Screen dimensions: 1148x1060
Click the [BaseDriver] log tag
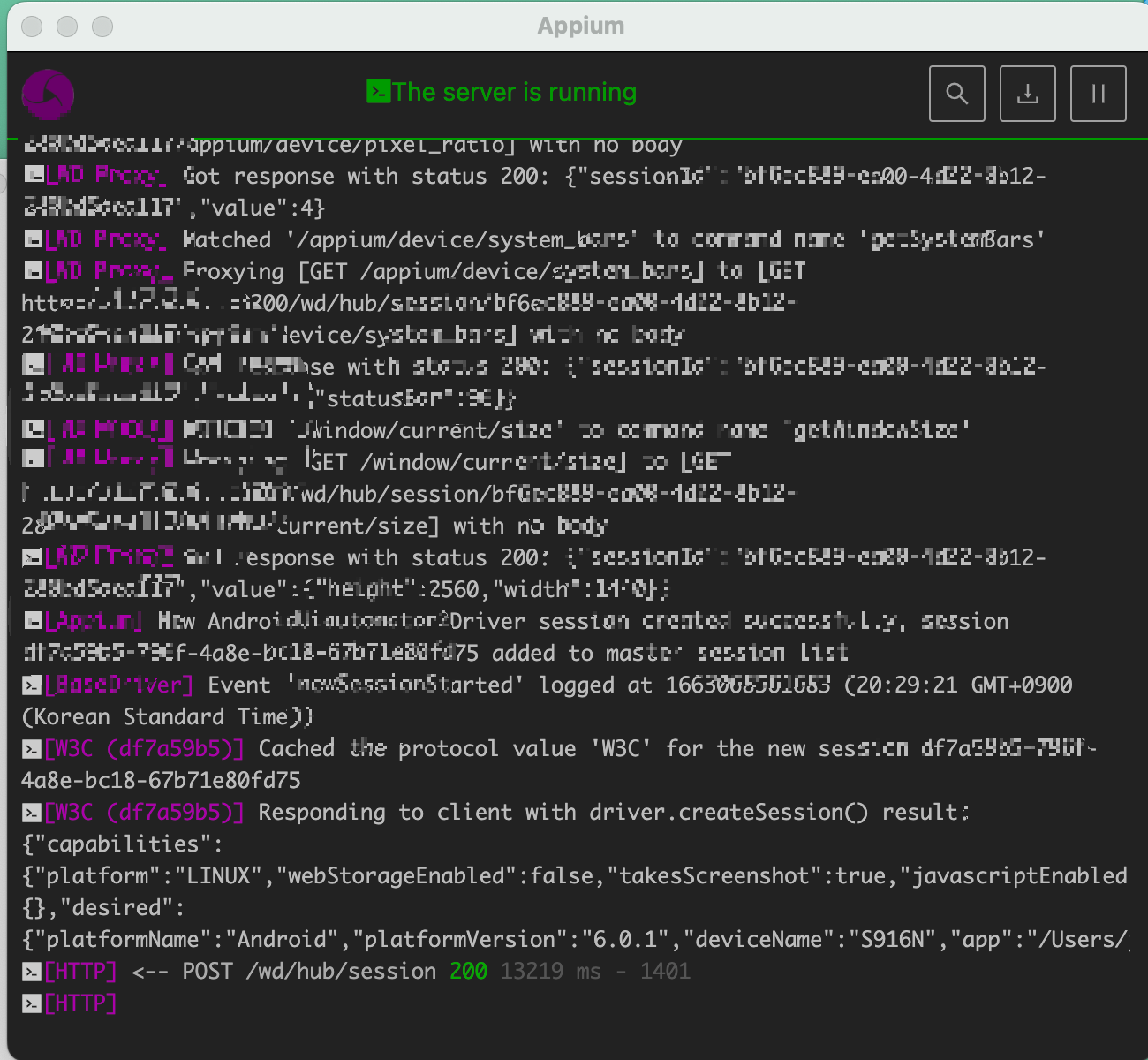click(x=119, y=685)
